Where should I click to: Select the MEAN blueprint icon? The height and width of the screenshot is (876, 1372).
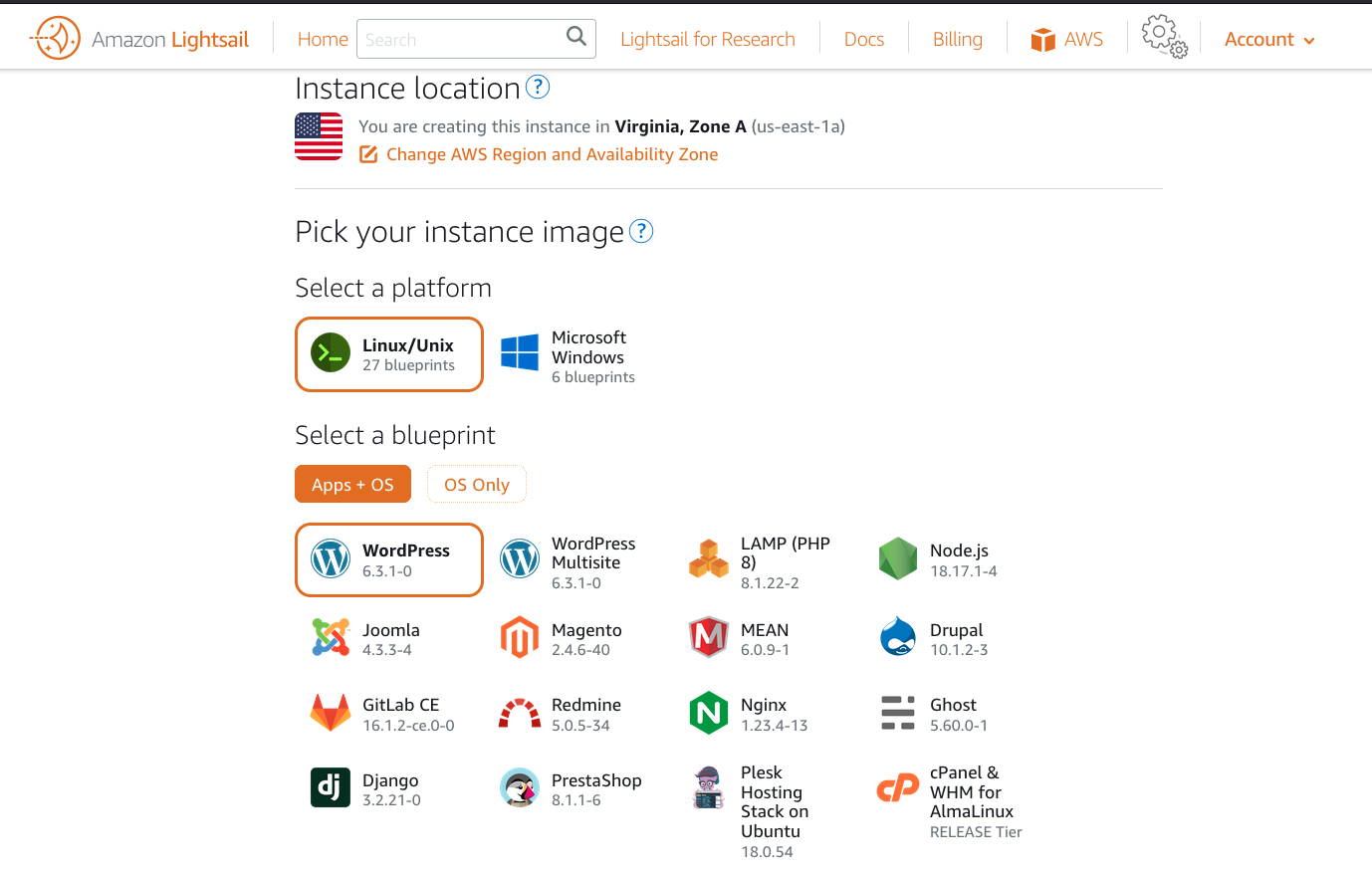pos(709,637)
